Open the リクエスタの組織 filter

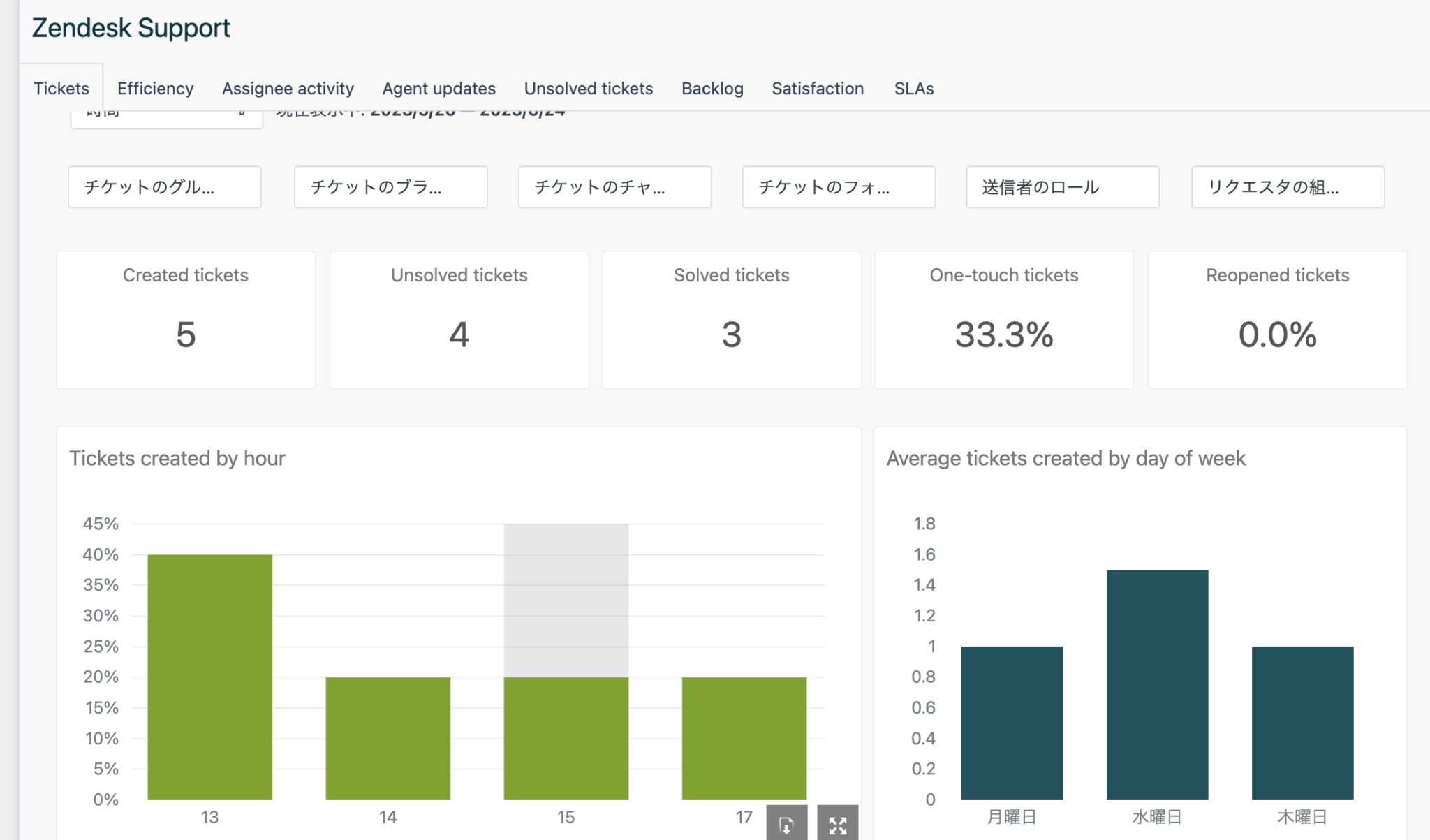(x=1288, y=186)
